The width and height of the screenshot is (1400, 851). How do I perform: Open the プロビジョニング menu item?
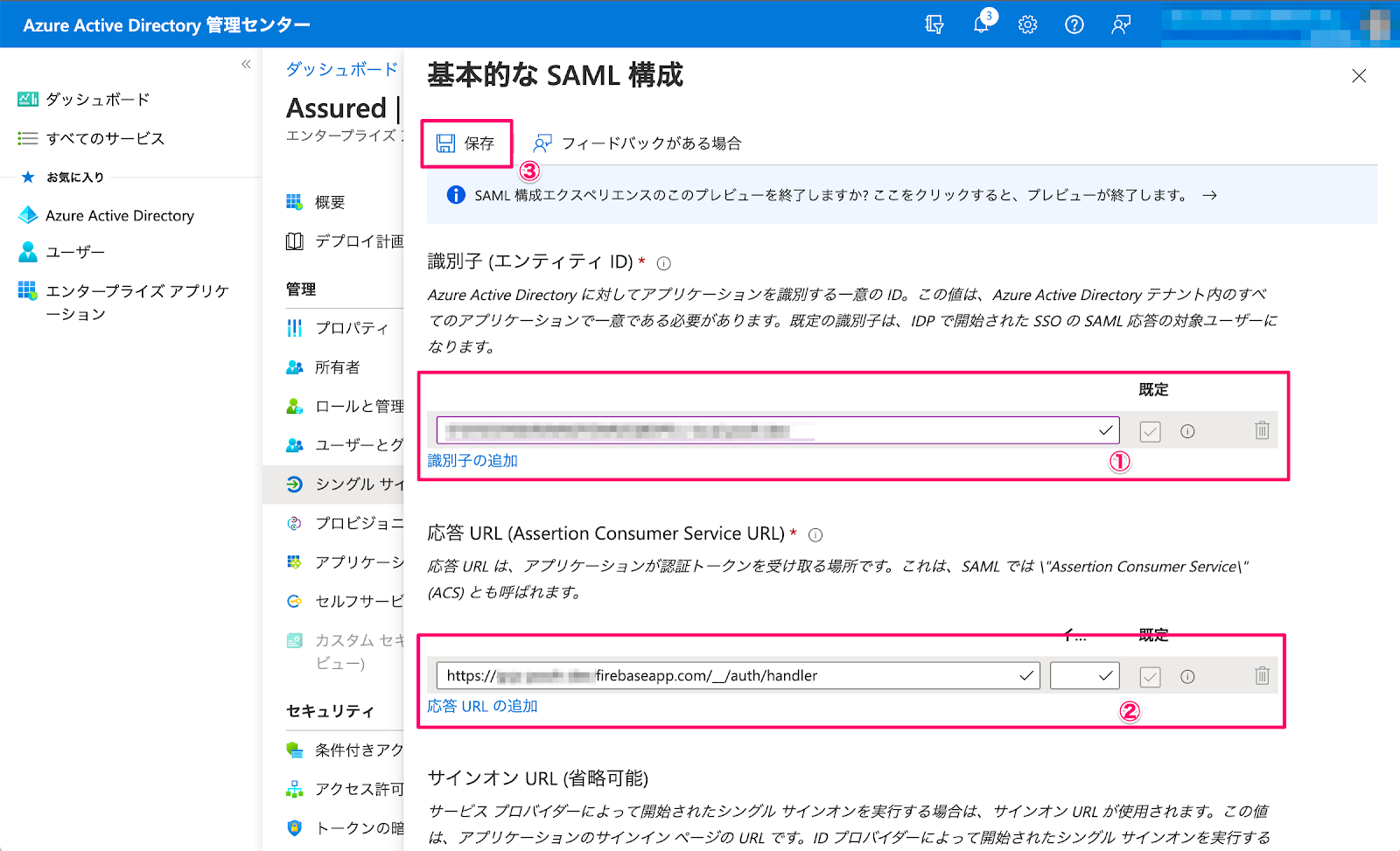pos(345,523)
